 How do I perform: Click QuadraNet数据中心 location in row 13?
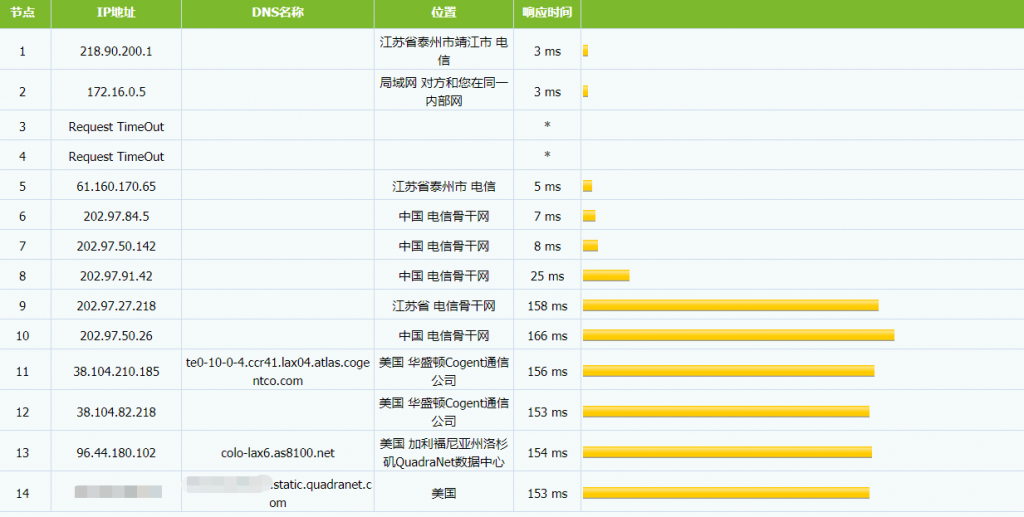pyautogui.click(x=443, y=453)
